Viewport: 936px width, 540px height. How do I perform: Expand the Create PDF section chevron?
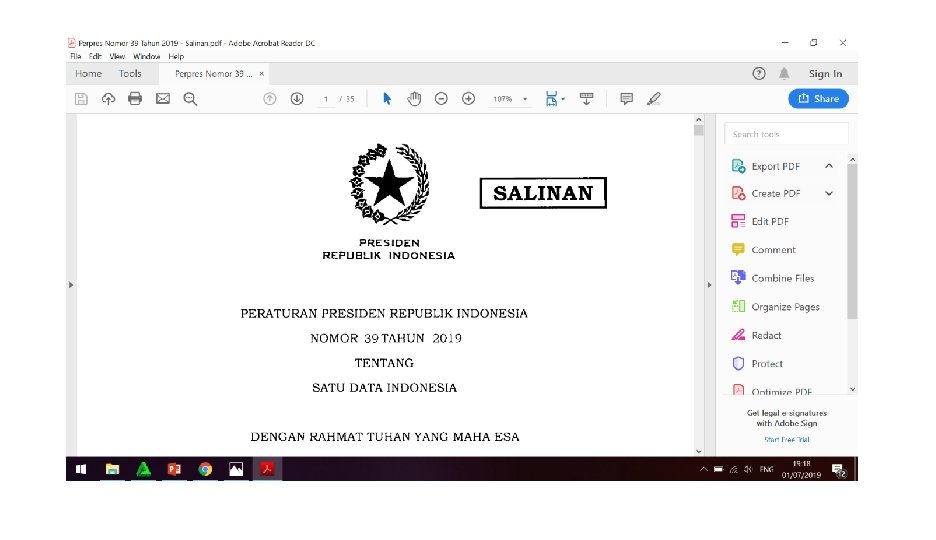coord(829,193)
